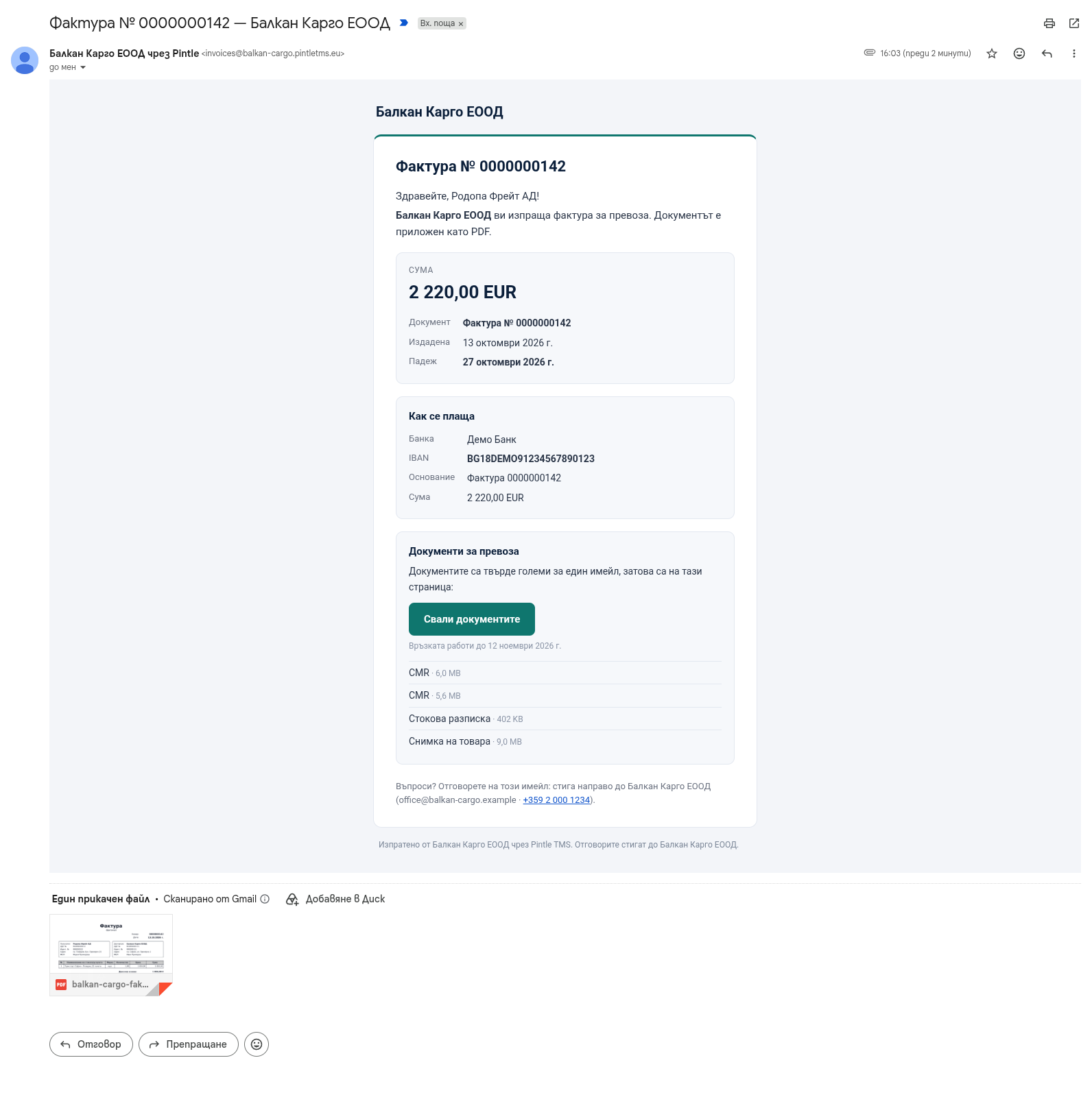Click the sender avatar picture
Image resolution: width=1092 pixels, height=1106 pixels.
(25, 60)
